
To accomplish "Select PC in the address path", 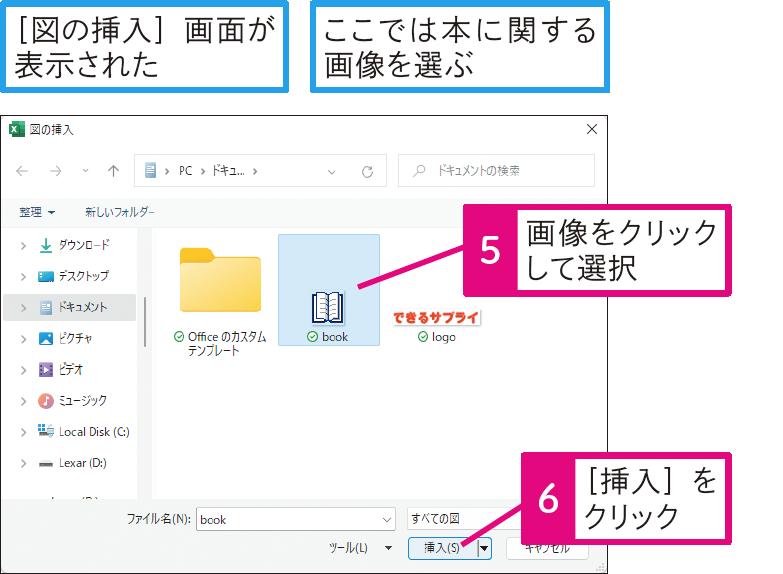I will pos(185,171).
